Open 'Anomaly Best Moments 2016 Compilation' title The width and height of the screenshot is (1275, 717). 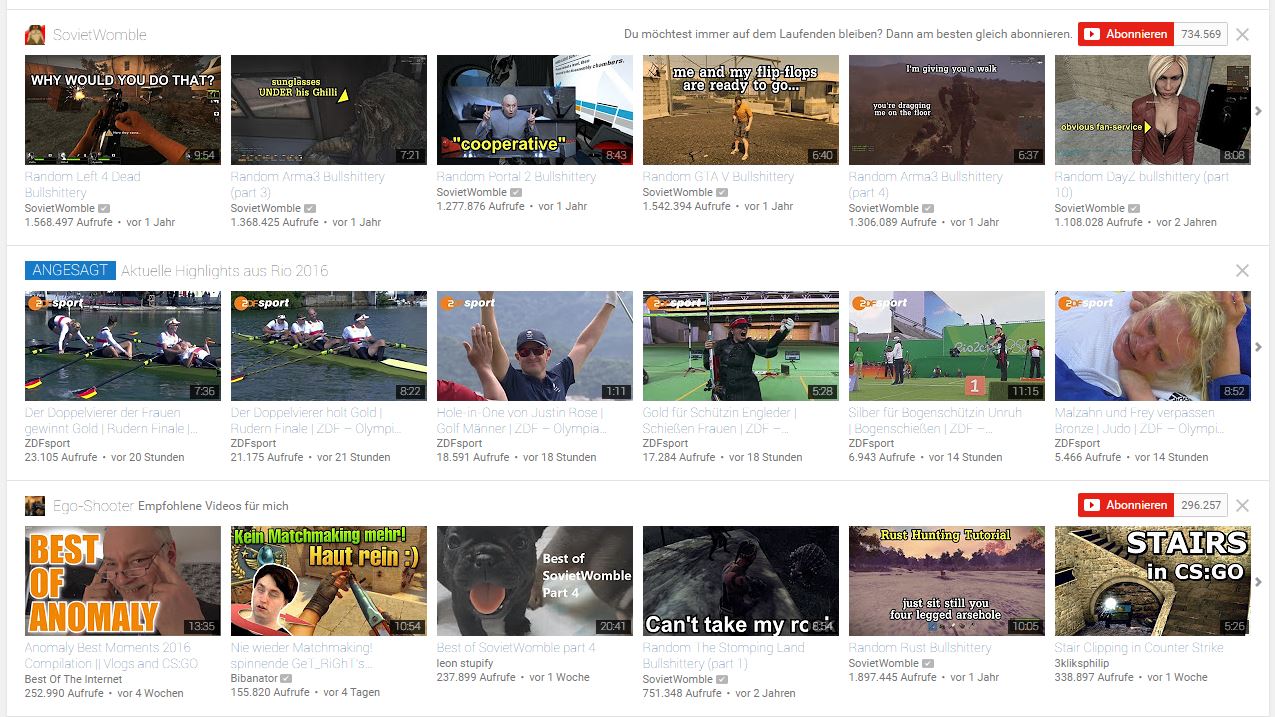[112, 655]
